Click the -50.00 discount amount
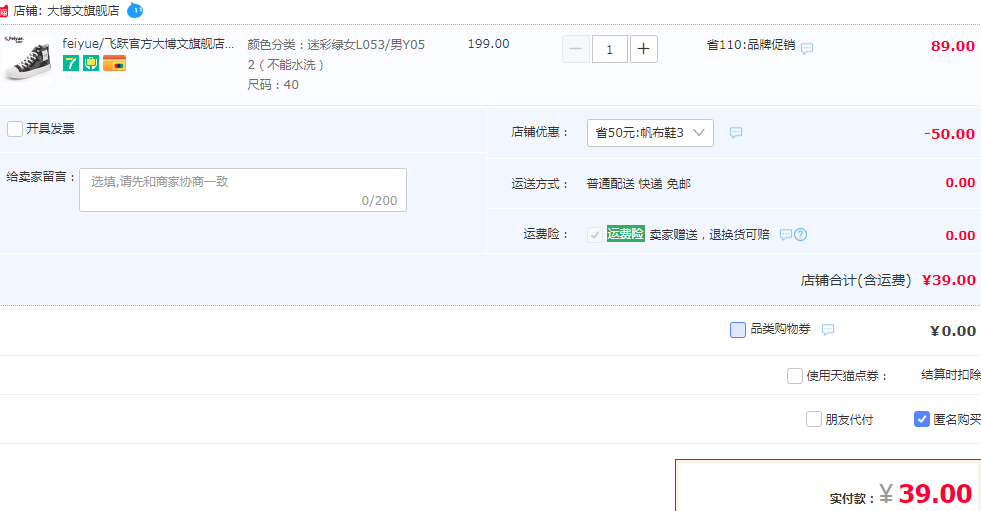 pos(949,134)
